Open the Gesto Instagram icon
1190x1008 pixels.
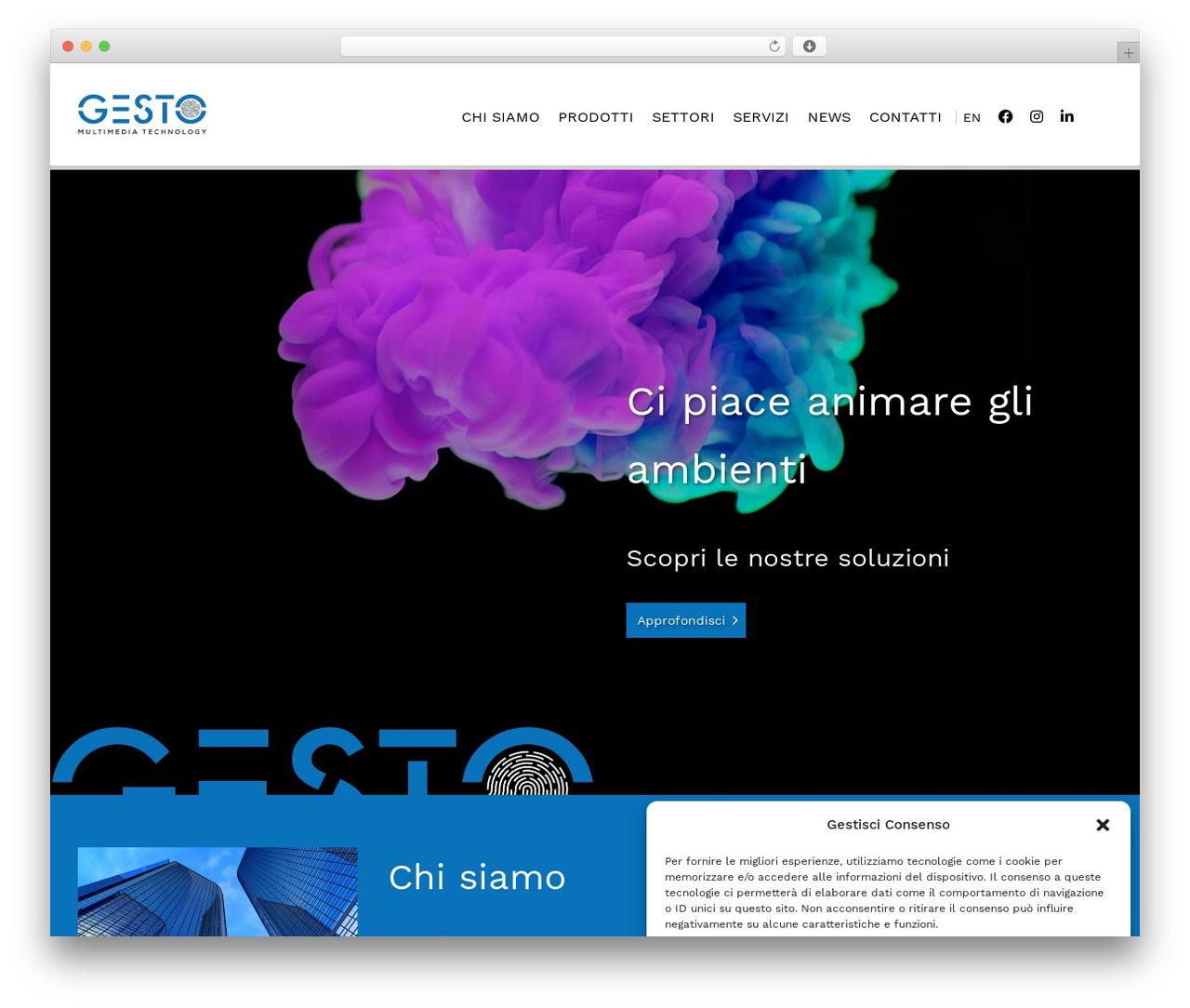click(x=1037, y=116)
